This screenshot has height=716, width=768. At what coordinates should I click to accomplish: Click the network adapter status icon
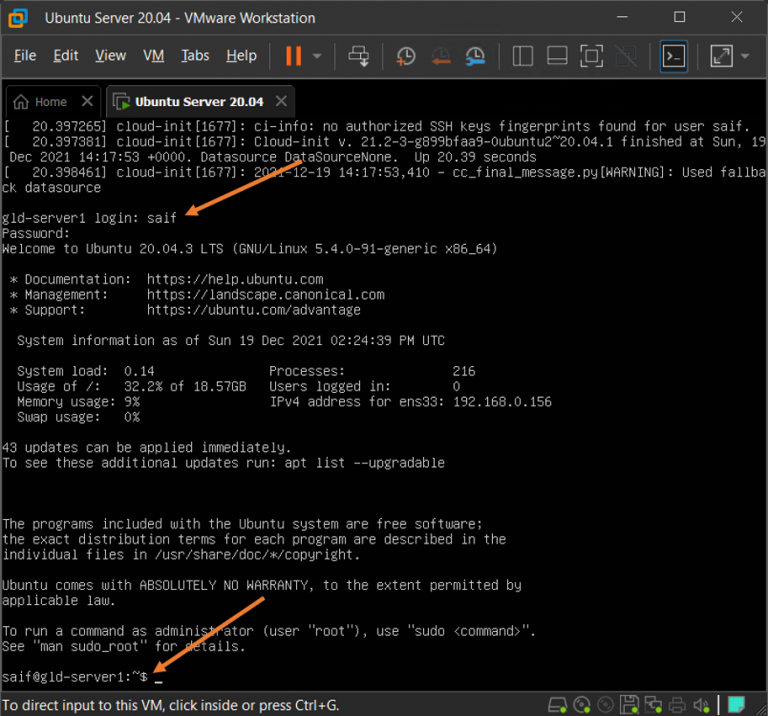(x=653, y=705)
